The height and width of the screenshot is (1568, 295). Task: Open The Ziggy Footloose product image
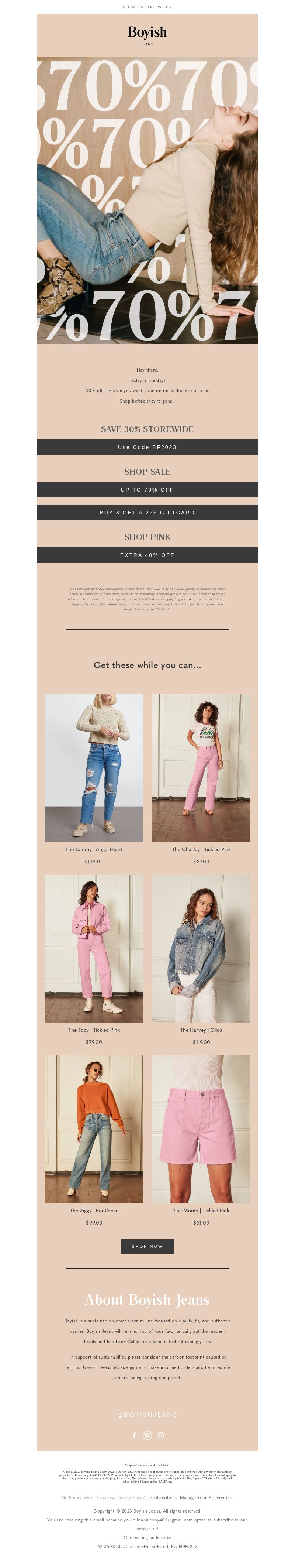coord(94,1129)
